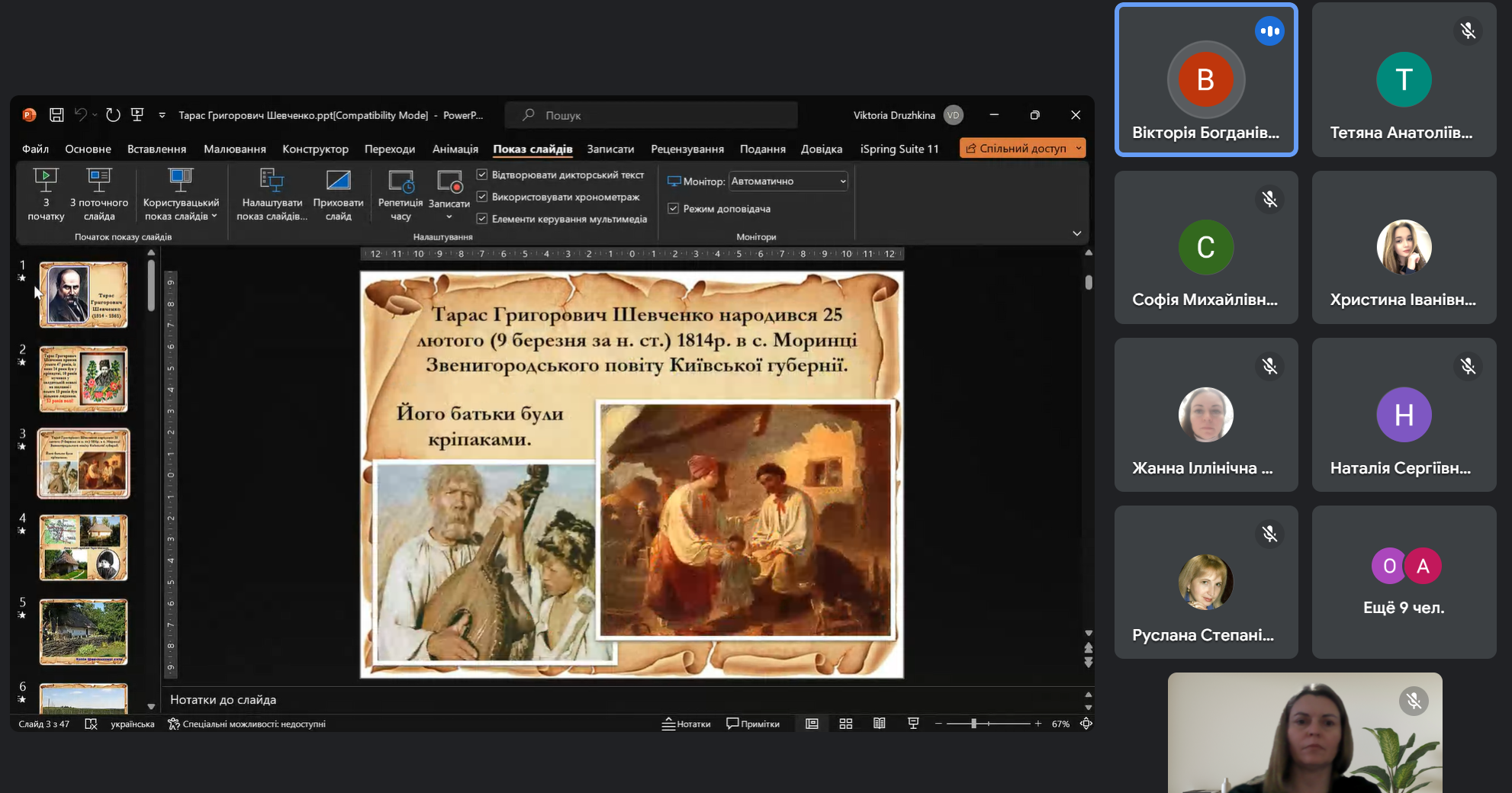
Task: Select slide 2 thumbnail
Action: (84, 379)
